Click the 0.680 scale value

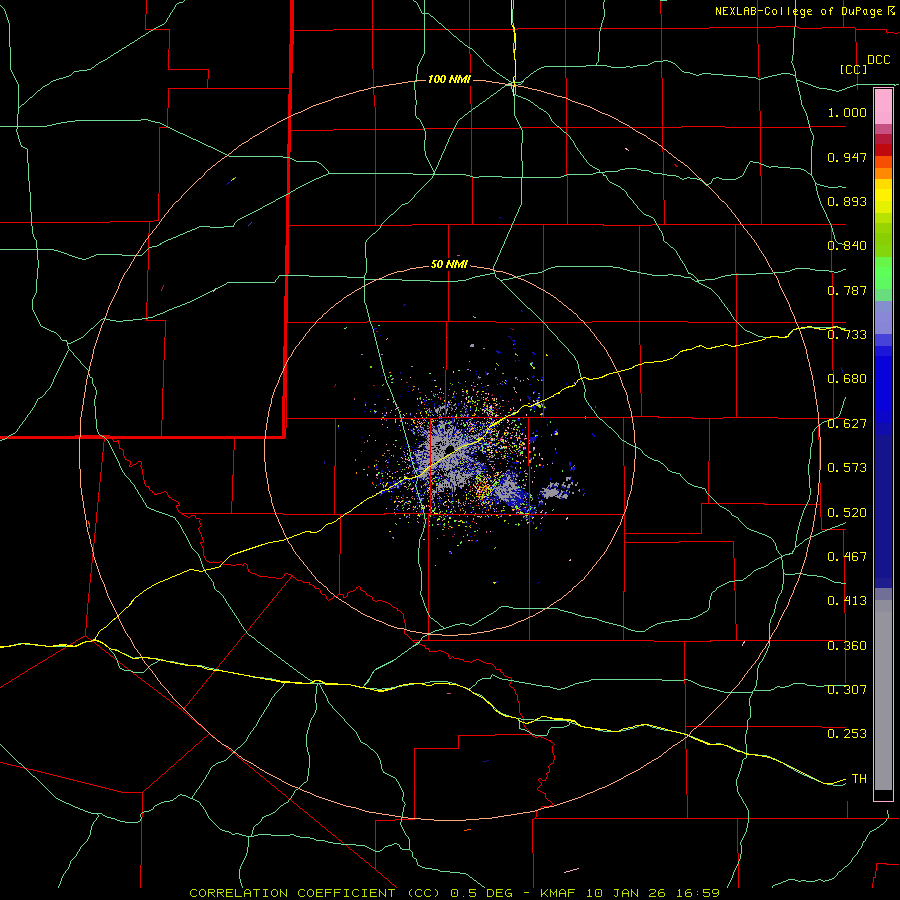tap(847, 379)
